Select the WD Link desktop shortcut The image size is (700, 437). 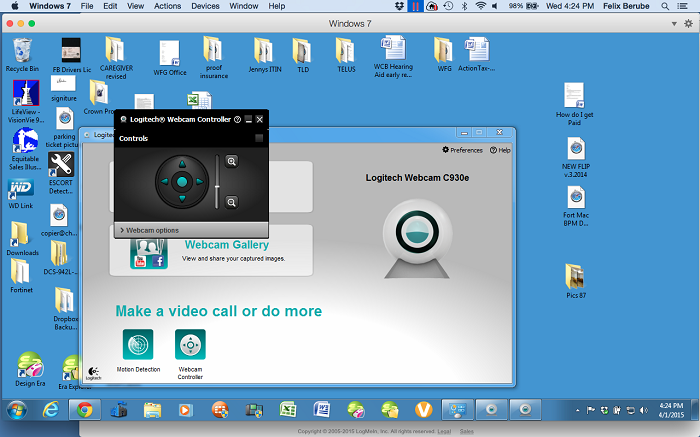point(21,194)
